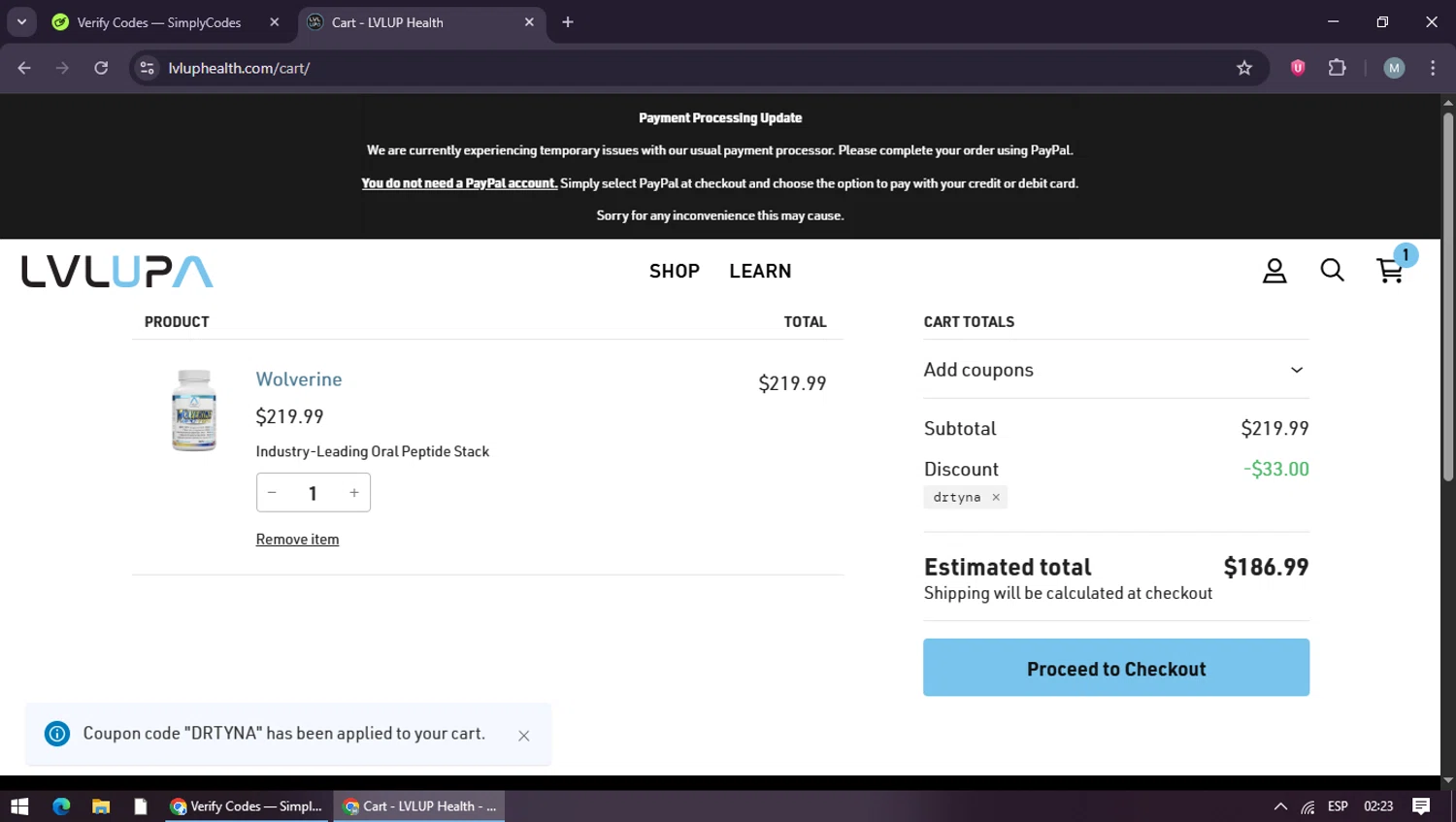
Task: Open the Wolverine product link
Action: coord(299,379)
